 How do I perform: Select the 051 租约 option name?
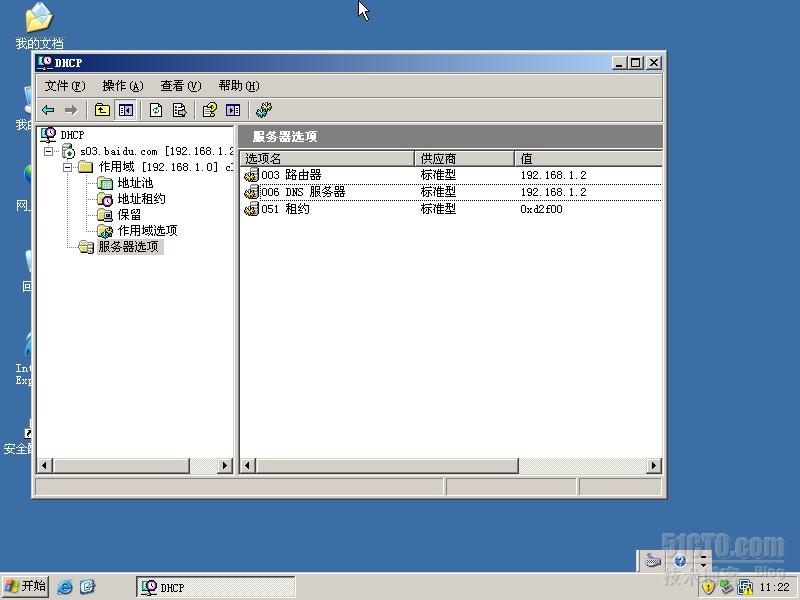(x=285, y=209)
